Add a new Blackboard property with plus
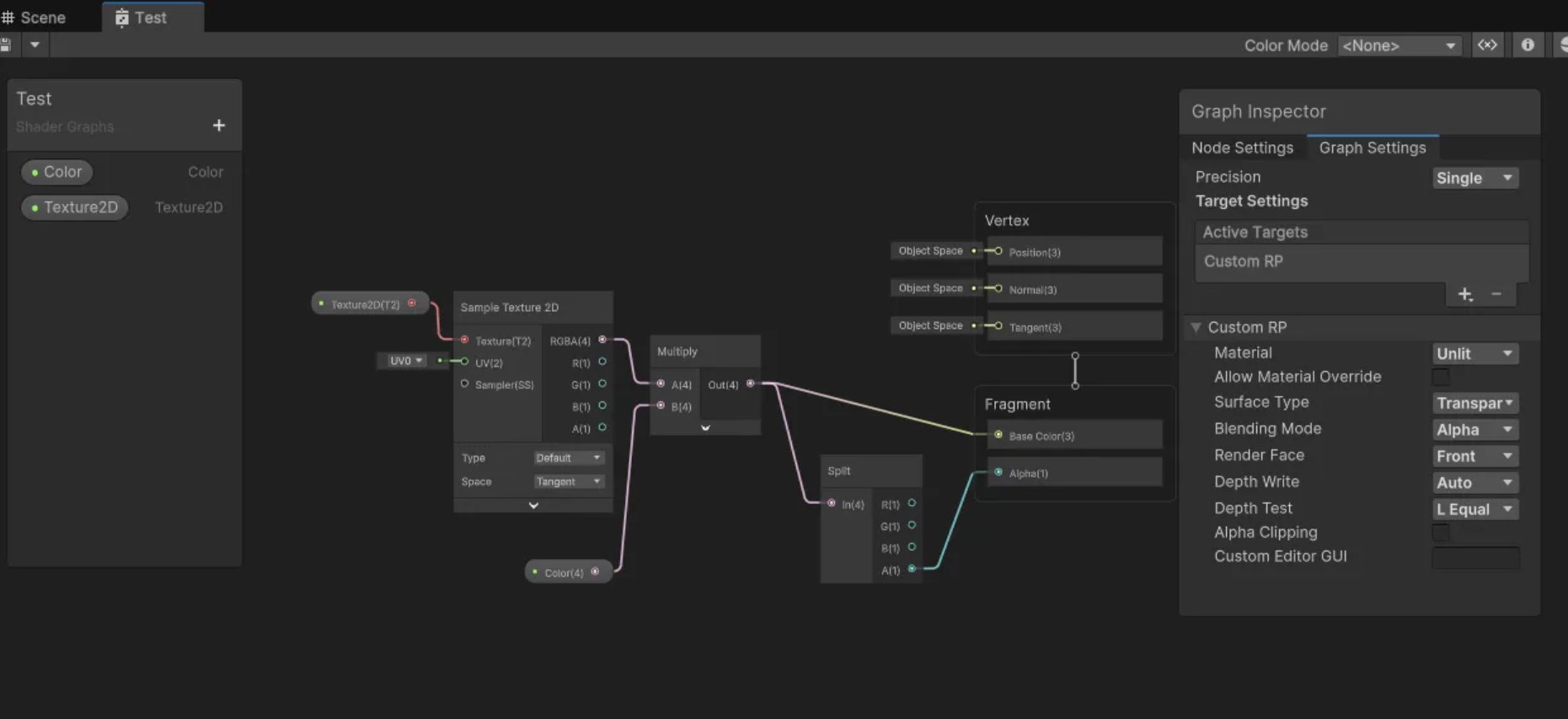1568x719 pixels. tap(219, 126)
